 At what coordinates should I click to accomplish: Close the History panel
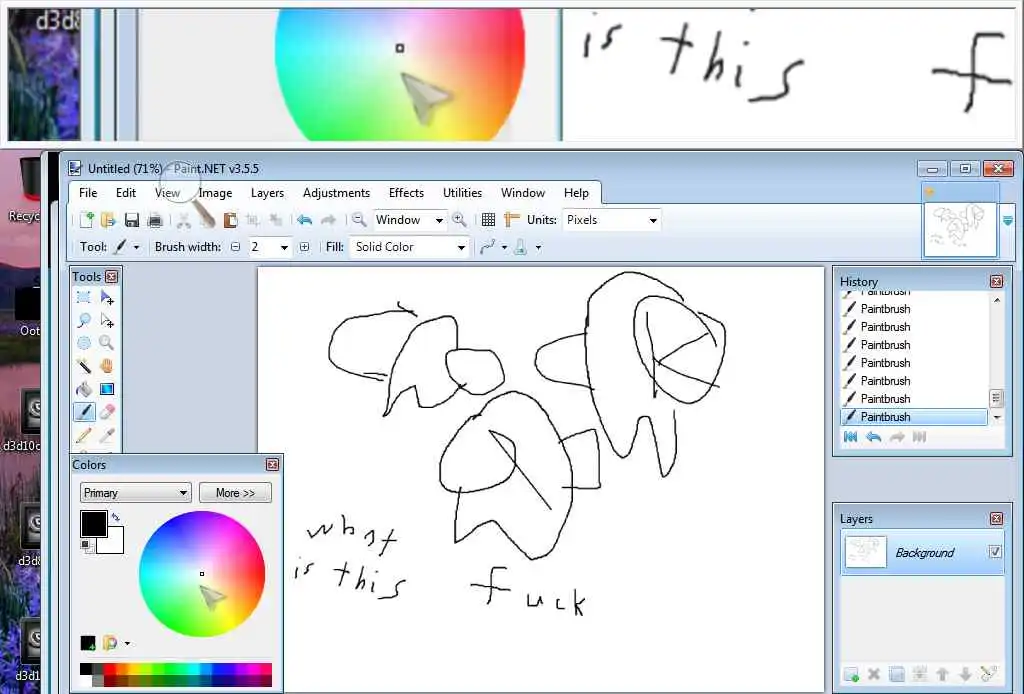[997, 281]
